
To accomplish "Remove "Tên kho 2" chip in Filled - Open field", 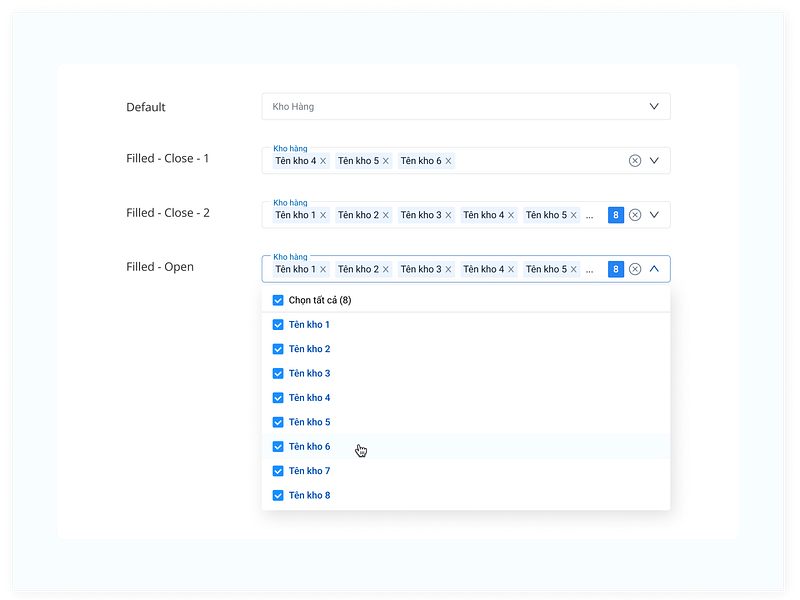I will [x=386, y=269].
